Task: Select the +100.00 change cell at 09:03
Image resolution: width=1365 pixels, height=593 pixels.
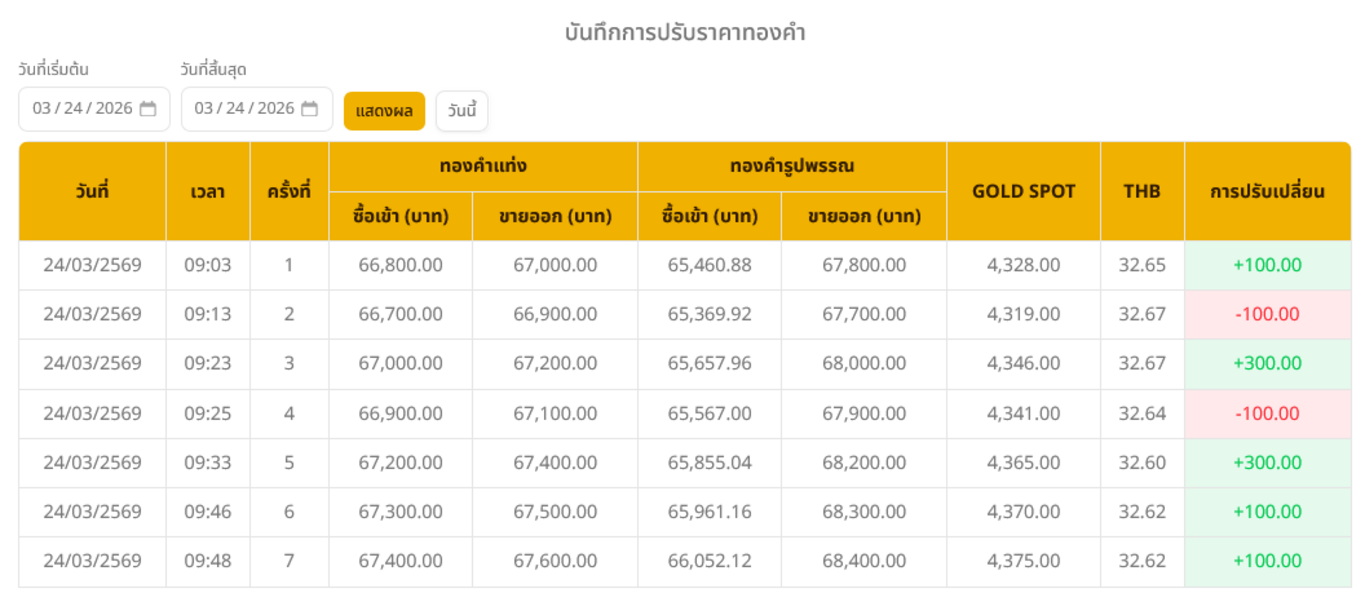Action: coord(1267,265)
